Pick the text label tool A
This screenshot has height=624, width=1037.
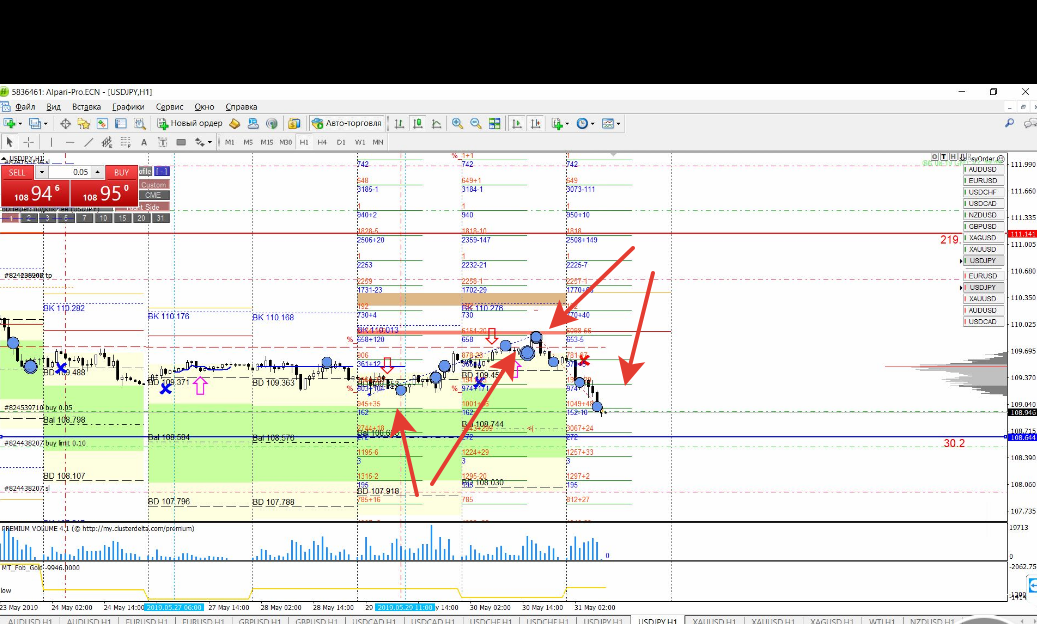[x=144, y=142]
